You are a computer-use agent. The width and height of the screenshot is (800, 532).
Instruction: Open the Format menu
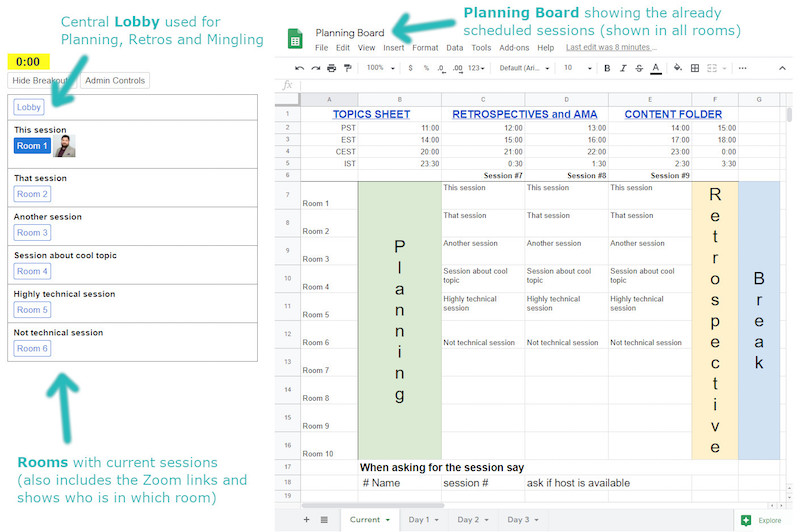coord(425,47)
